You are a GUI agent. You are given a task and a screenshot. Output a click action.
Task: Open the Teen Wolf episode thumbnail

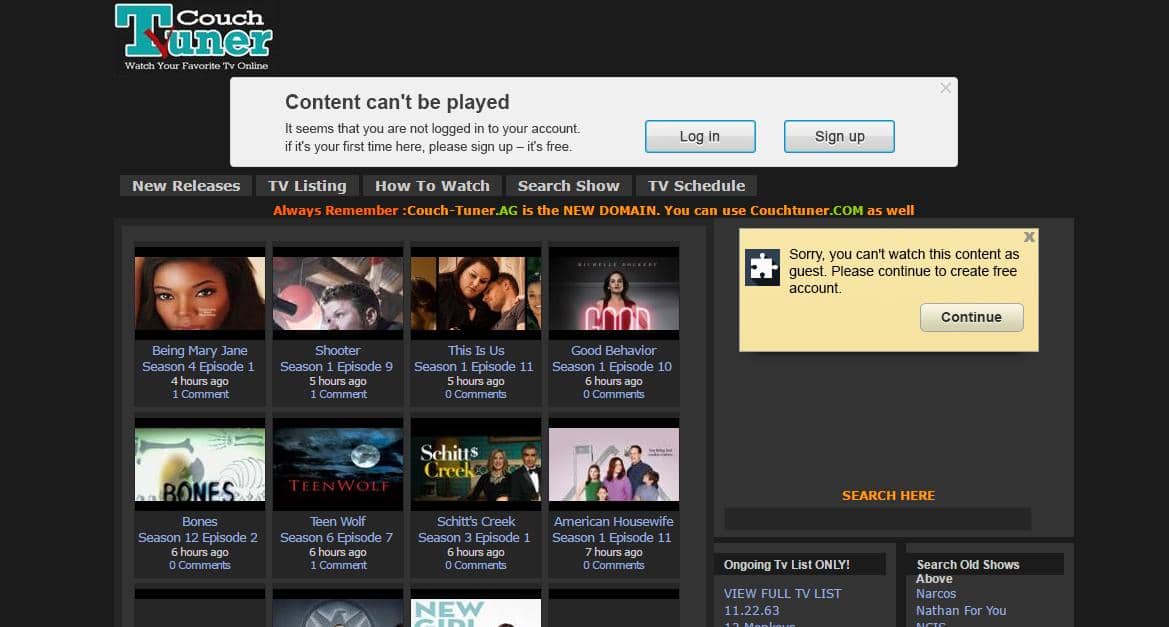click(338, 464)
